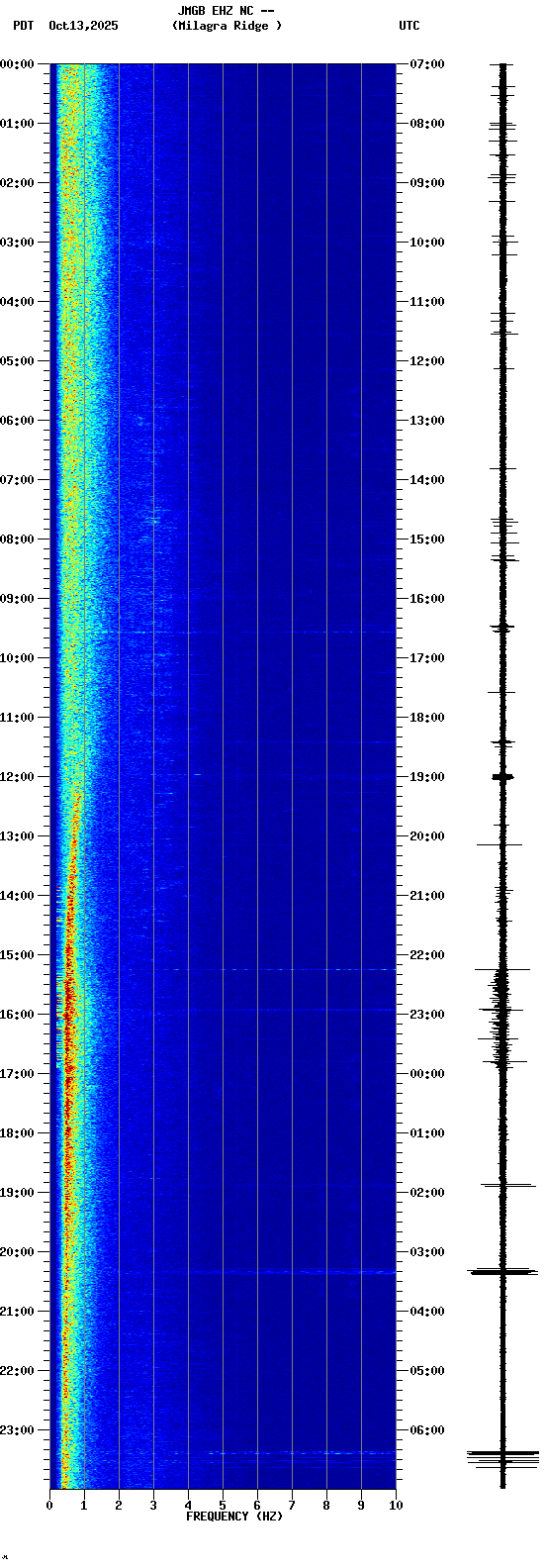This screenshot has height=1568, width=546.
Task: Click the 6 Hz frequency tick label
Action: tap(257, 1506)
